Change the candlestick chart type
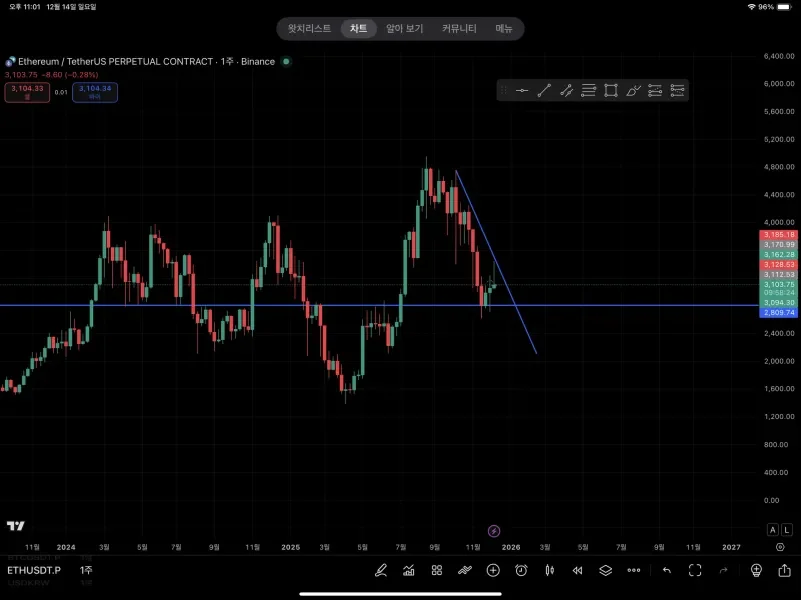 pyautogui.click(x=550, y=570)
